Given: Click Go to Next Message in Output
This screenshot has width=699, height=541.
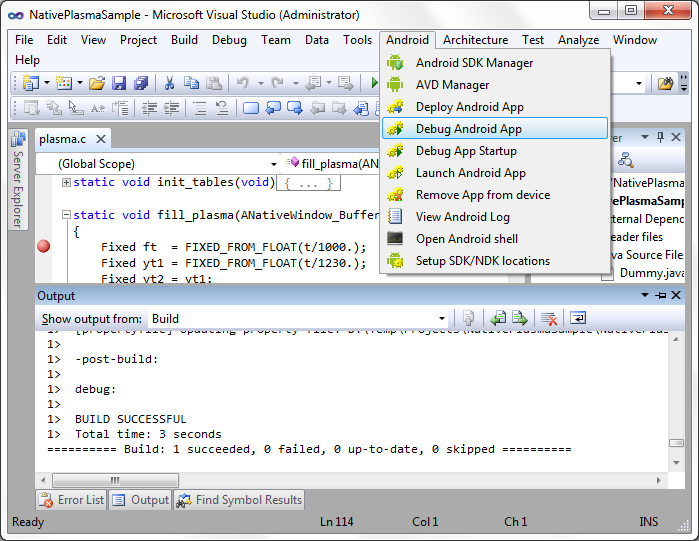Looking at the screenshot, I should (520, 318).
